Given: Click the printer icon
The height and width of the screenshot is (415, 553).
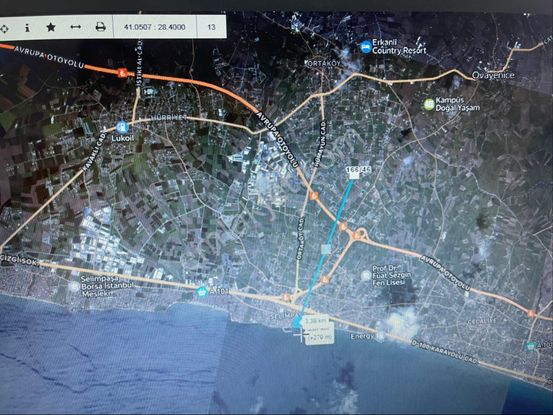Looking at the screenshot, I should (101, 27).
